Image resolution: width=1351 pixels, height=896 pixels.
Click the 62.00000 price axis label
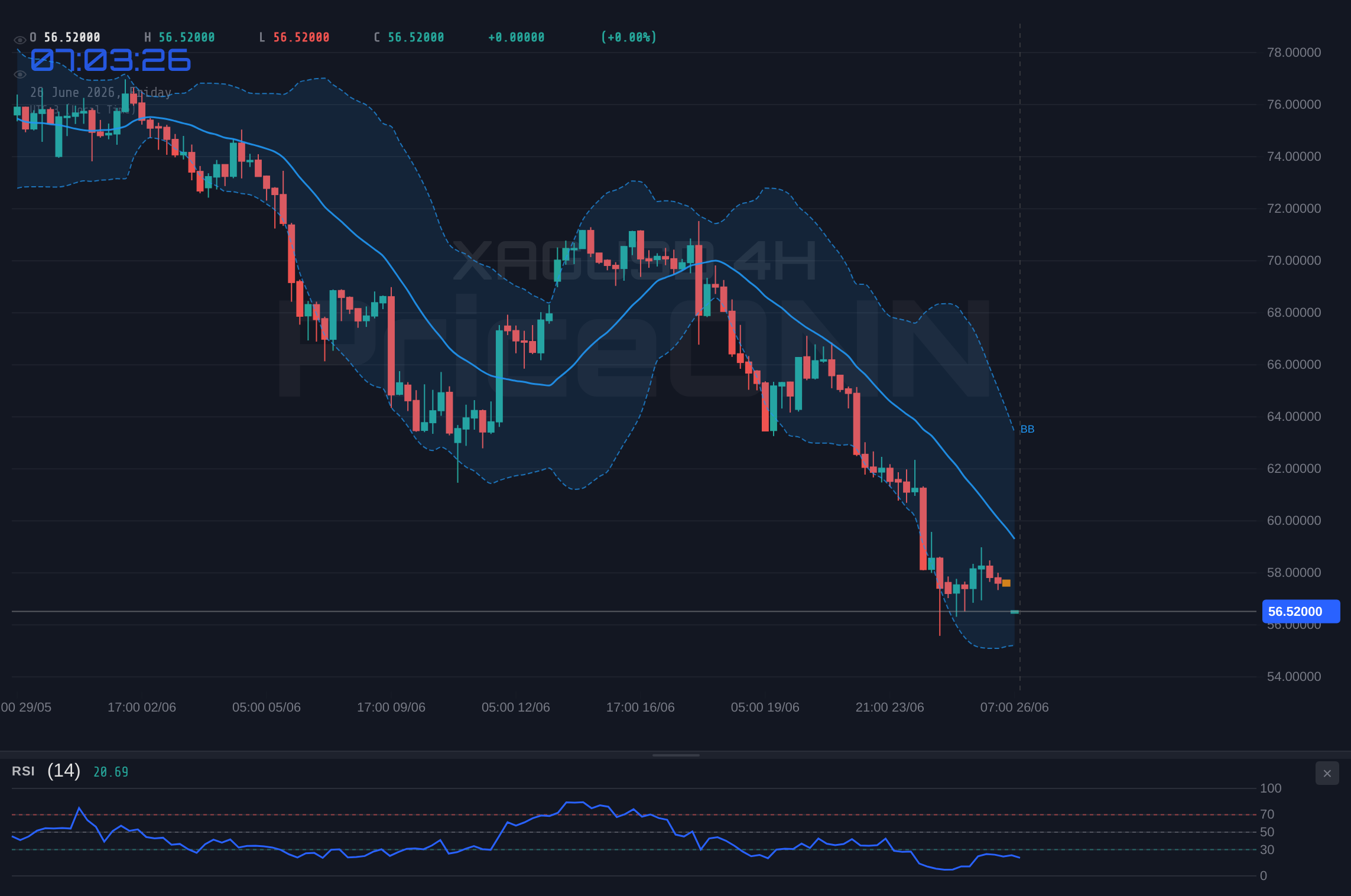(1294, 469)
